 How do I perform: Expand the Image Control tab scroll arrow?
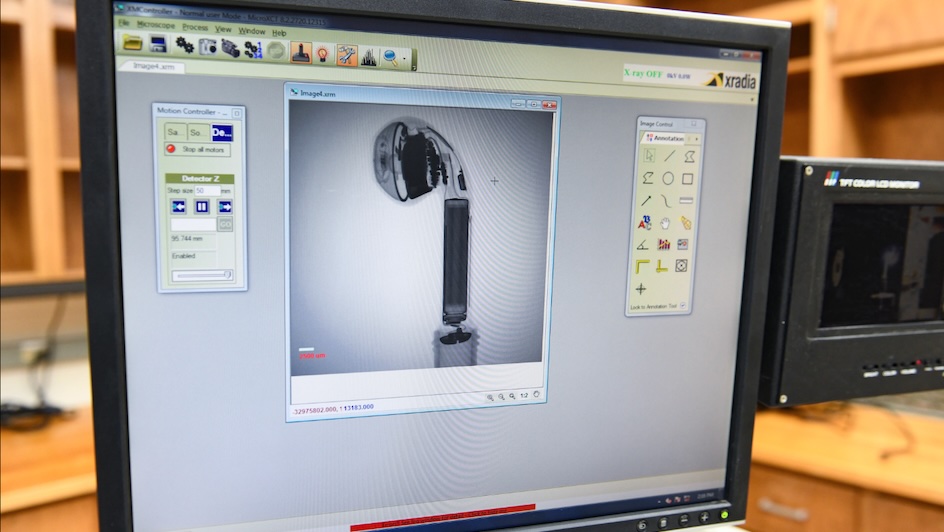(x=698, y=139)
